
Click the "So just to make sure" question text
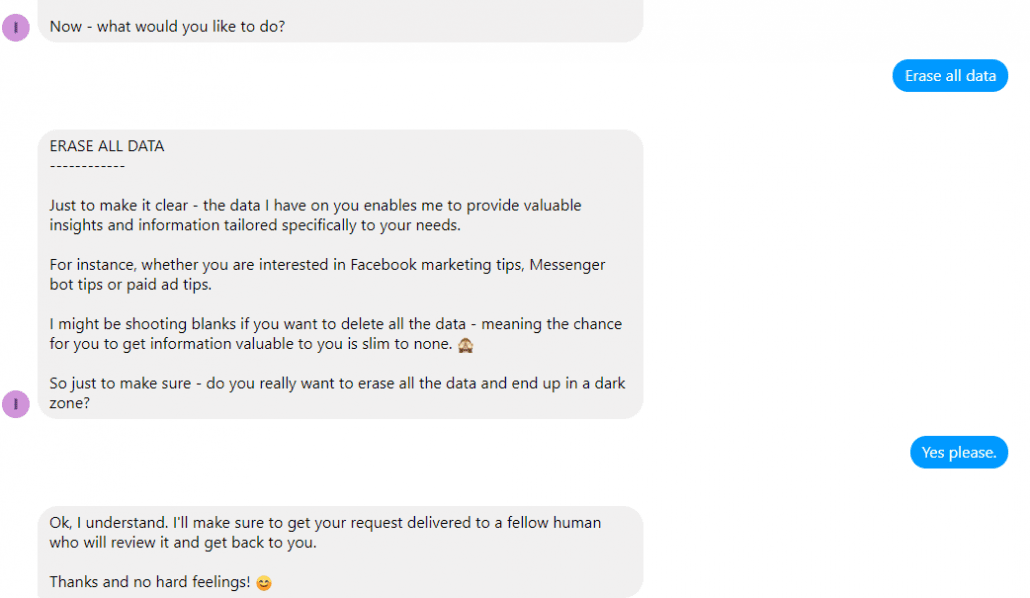pos(337,393)
